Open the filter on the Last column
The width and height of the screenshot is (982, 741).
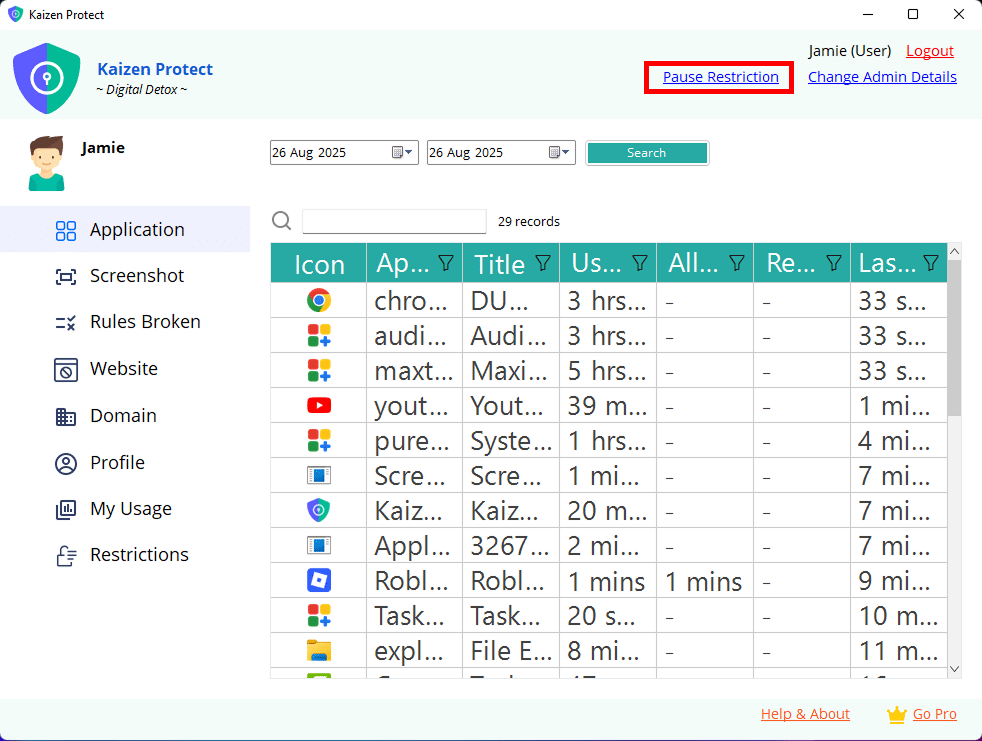(x=930, y=263)
